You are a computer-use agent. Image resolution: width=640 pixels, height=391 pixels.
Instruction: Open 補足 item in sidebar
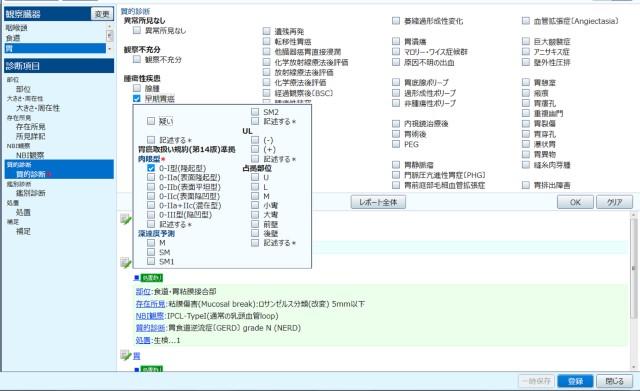click(23, 231)
